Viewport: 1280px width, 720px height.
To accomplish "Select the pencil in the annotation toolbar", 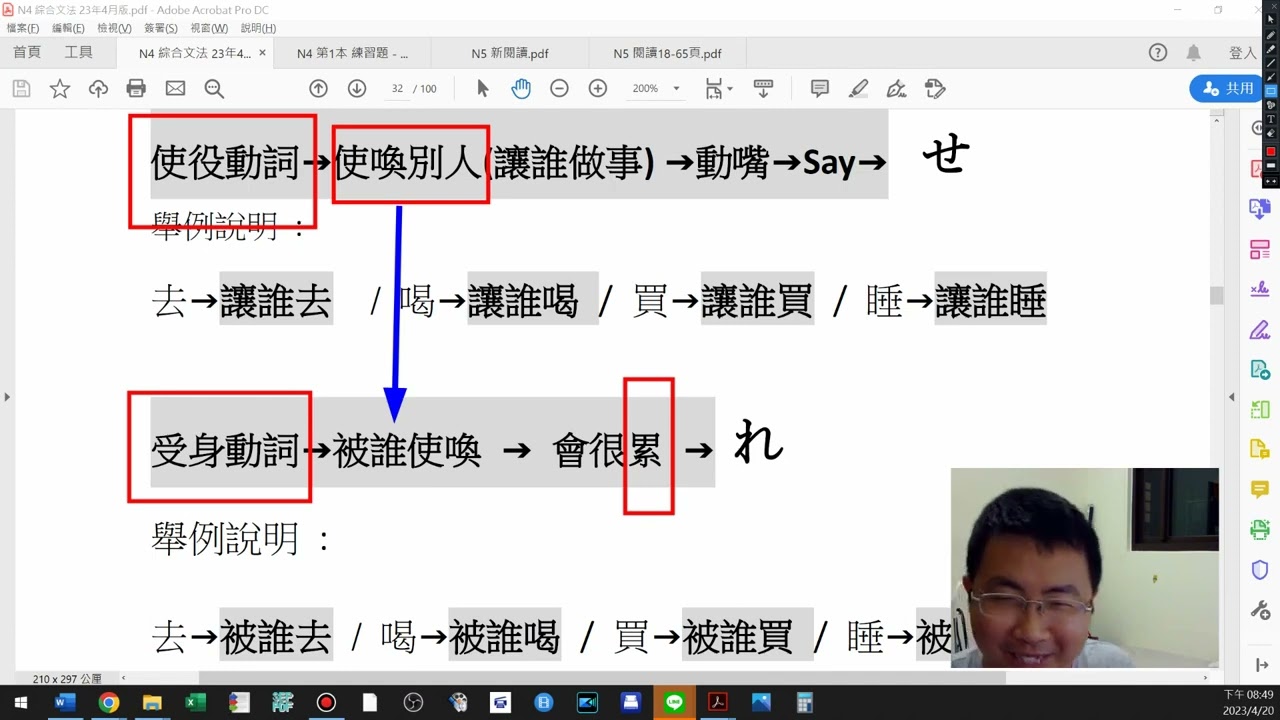I will click(x=1271, y=35).
